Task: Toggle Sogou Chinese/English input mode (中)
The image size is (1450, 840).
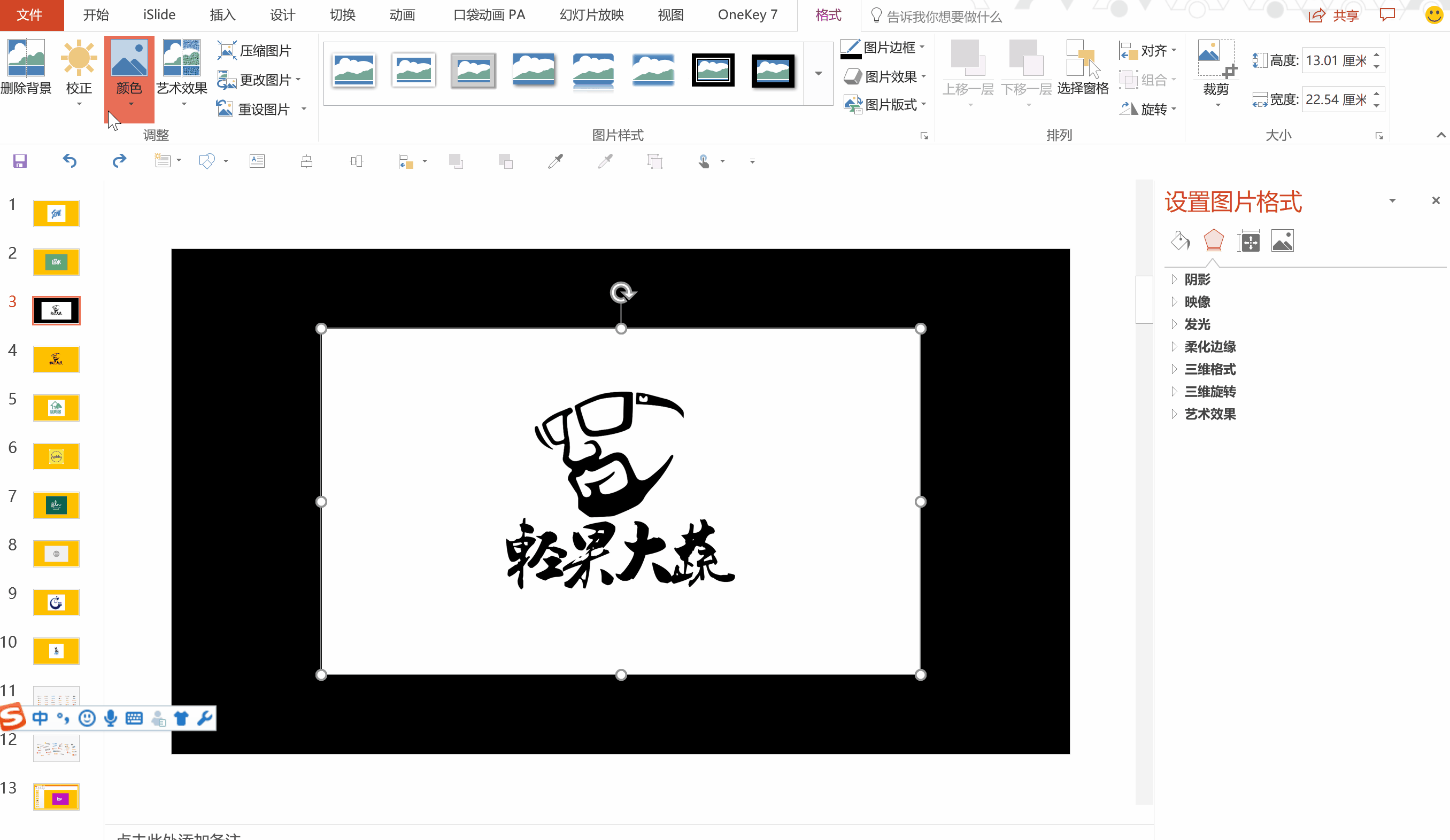Action: (40, 718)
